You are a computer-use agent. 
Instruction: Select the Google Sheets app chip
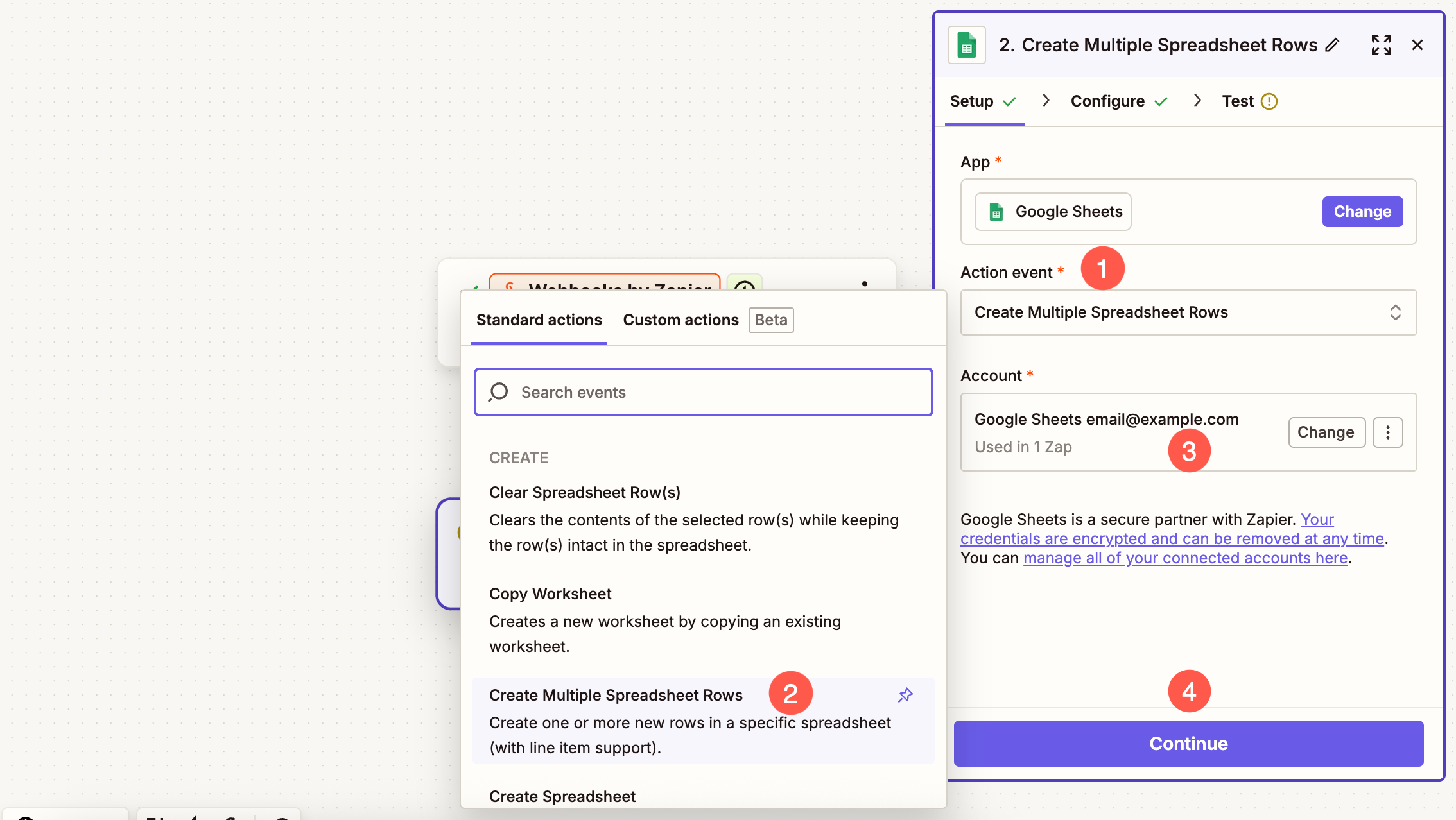pyautogui.click(x=1053, y=212)
